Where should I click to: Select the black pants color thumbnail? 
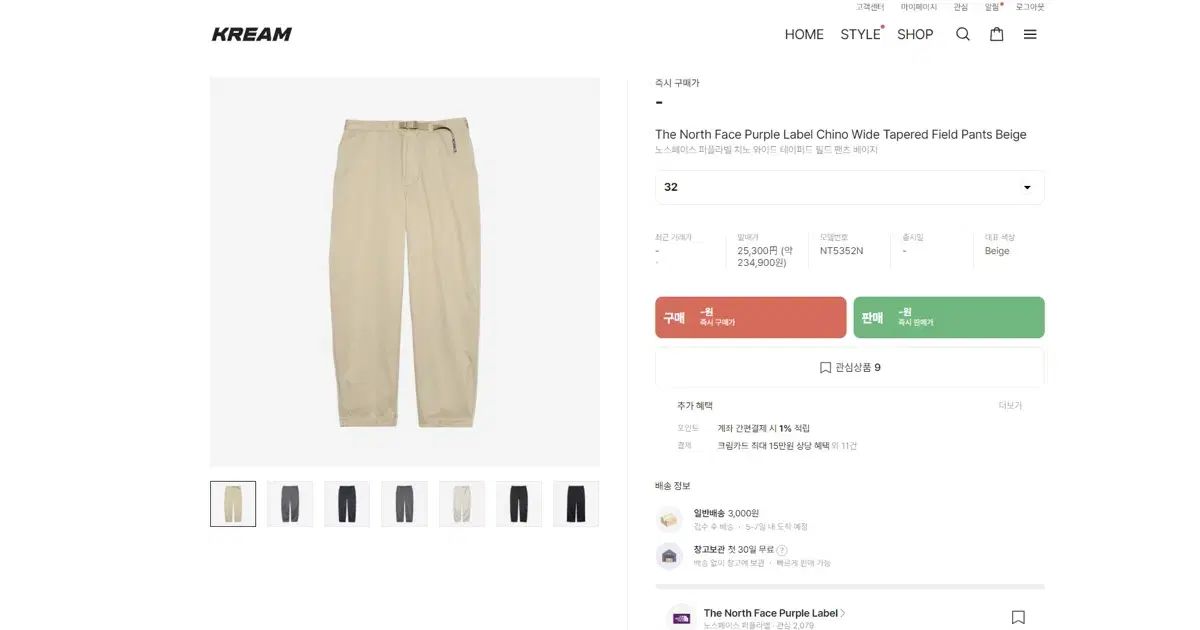pos(576,504)
